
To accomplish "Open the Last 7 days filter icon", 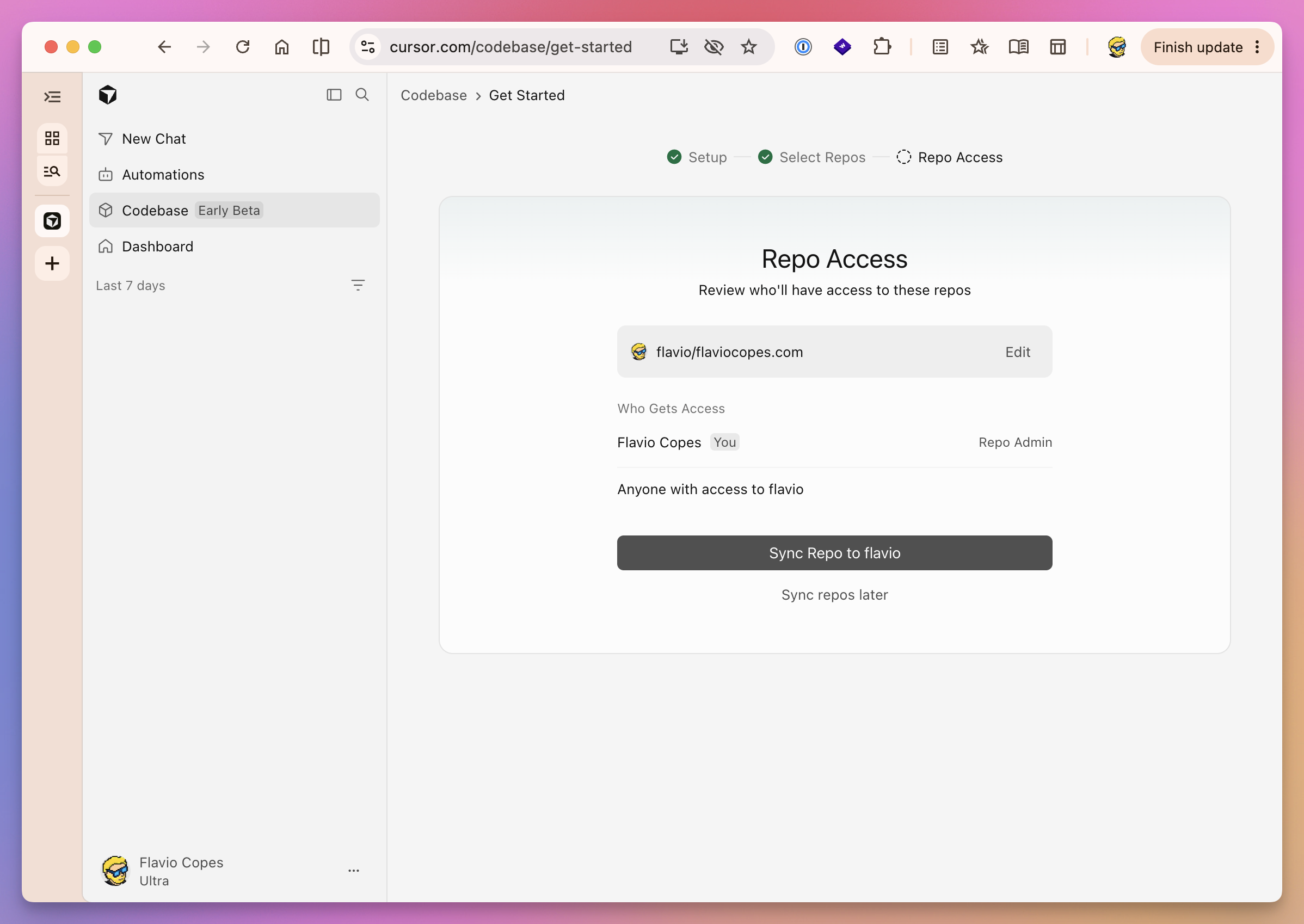I will coord(358,285).
